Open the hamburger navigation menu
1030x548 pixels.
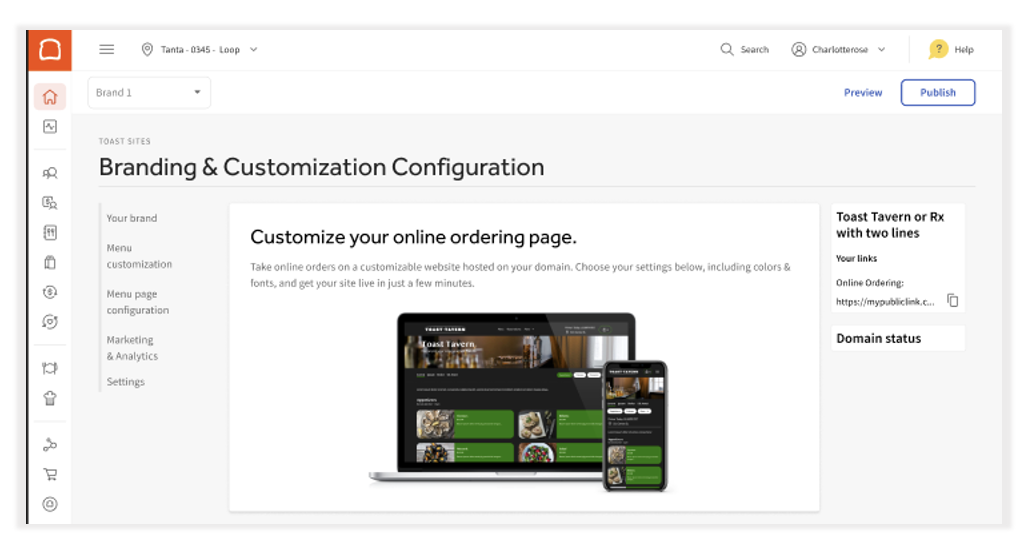coord(107,49)
